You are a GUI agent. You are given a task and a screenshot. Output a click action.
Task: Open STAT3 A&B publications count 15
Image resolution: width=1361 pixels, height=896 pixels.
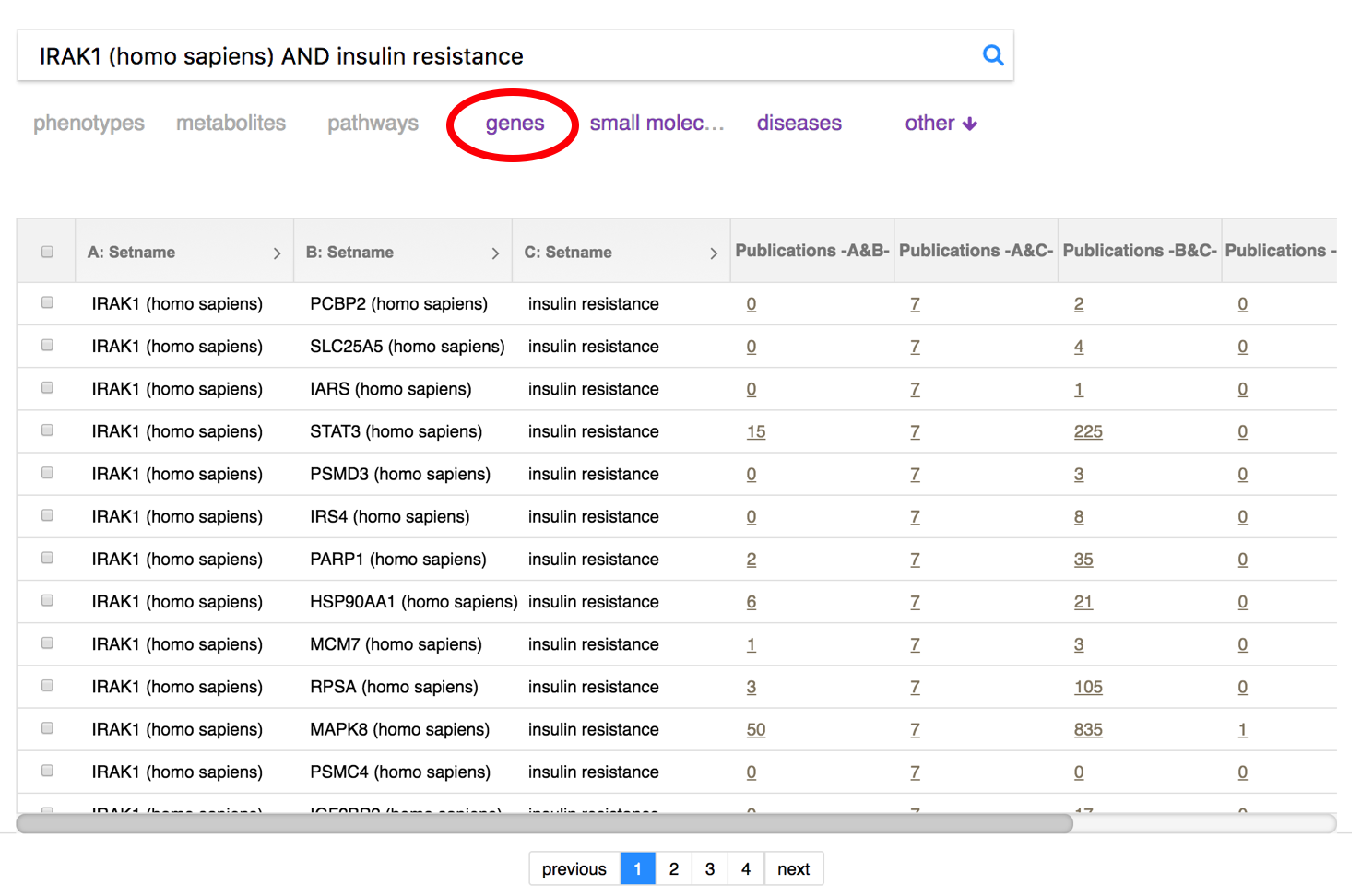pyautogui.click(x=756, y=431)
